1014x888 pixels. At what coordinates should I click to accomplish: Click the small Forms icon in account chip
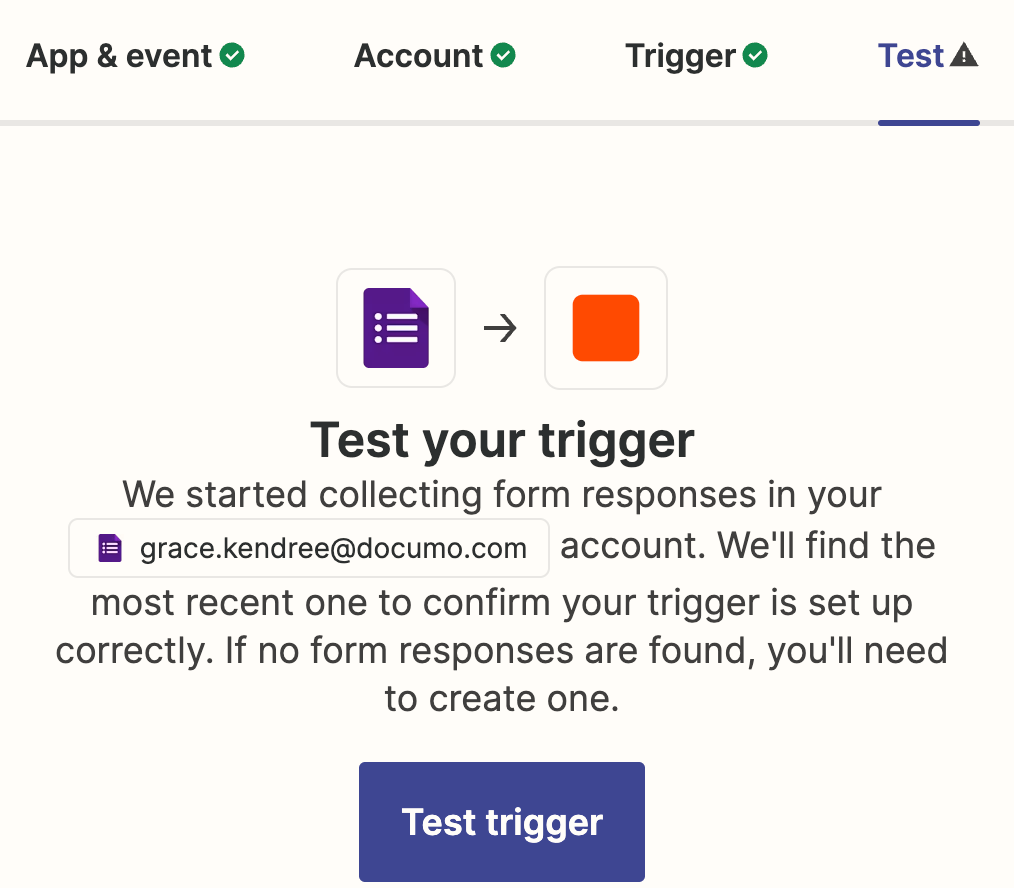pos(110,548)
